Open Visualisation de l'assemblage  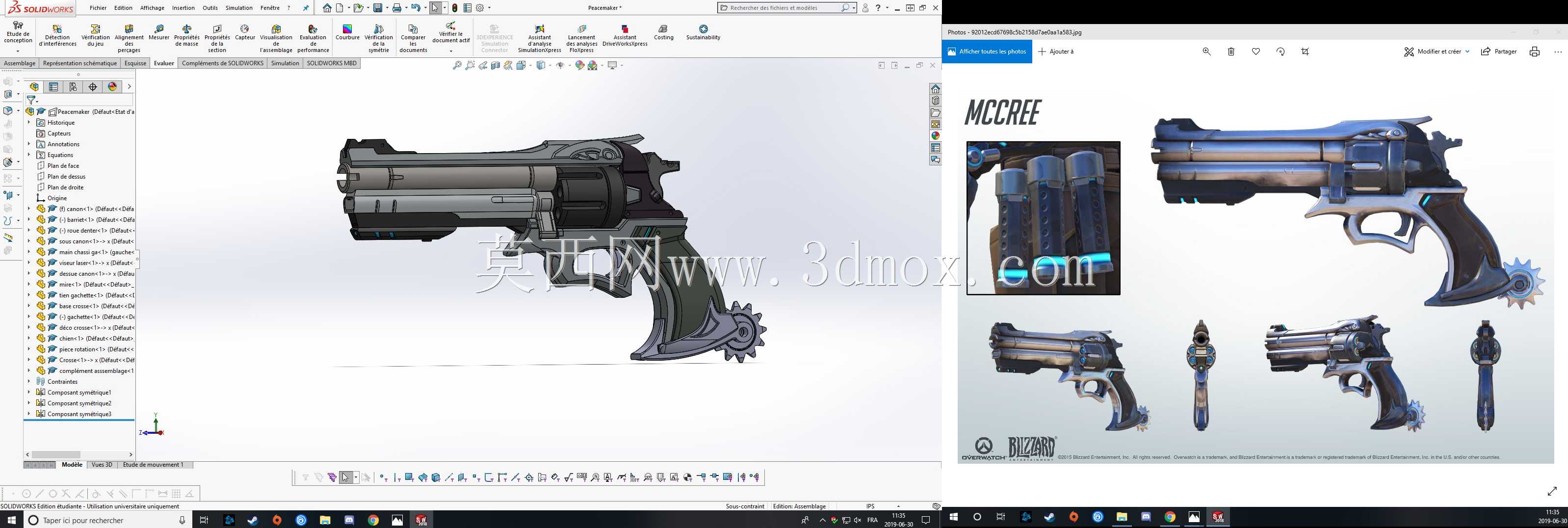point(276,39)
